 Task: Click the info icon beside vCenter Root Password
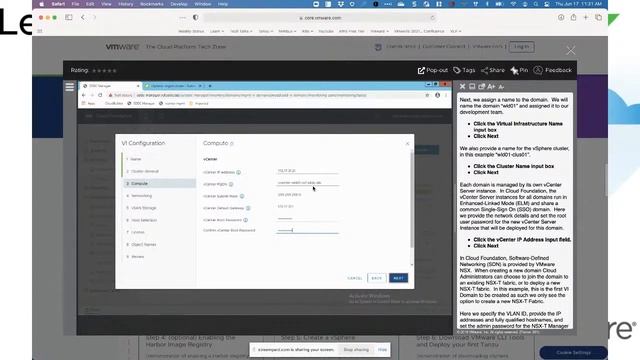(x=246, y=220)
